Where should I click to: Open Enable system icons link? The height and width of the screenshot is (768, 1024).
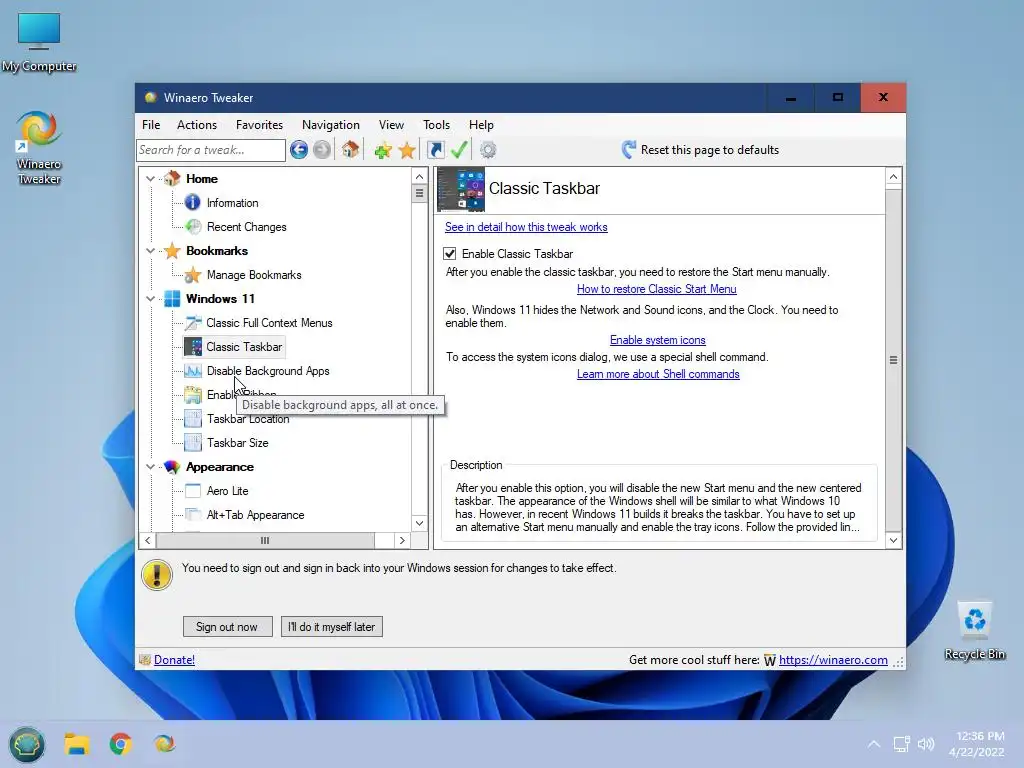(x=658, y=340)
